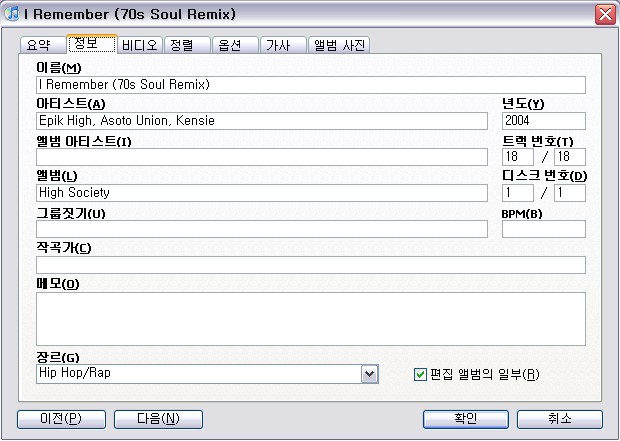Click the 앨범 field showing High Society
Image resolution: width=620 pixels, height=441 pixels.
tap(262, 193)
